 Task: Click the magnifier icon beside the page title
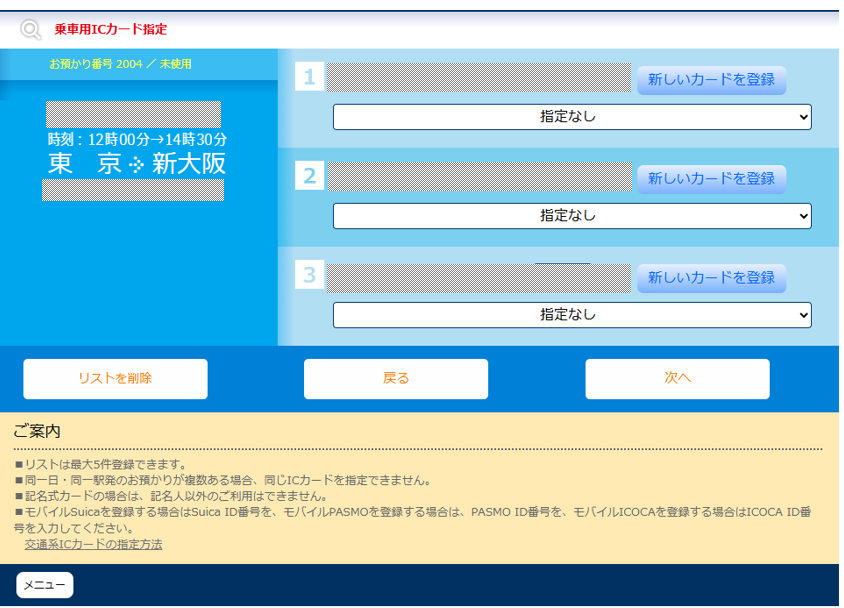[31, 29]
